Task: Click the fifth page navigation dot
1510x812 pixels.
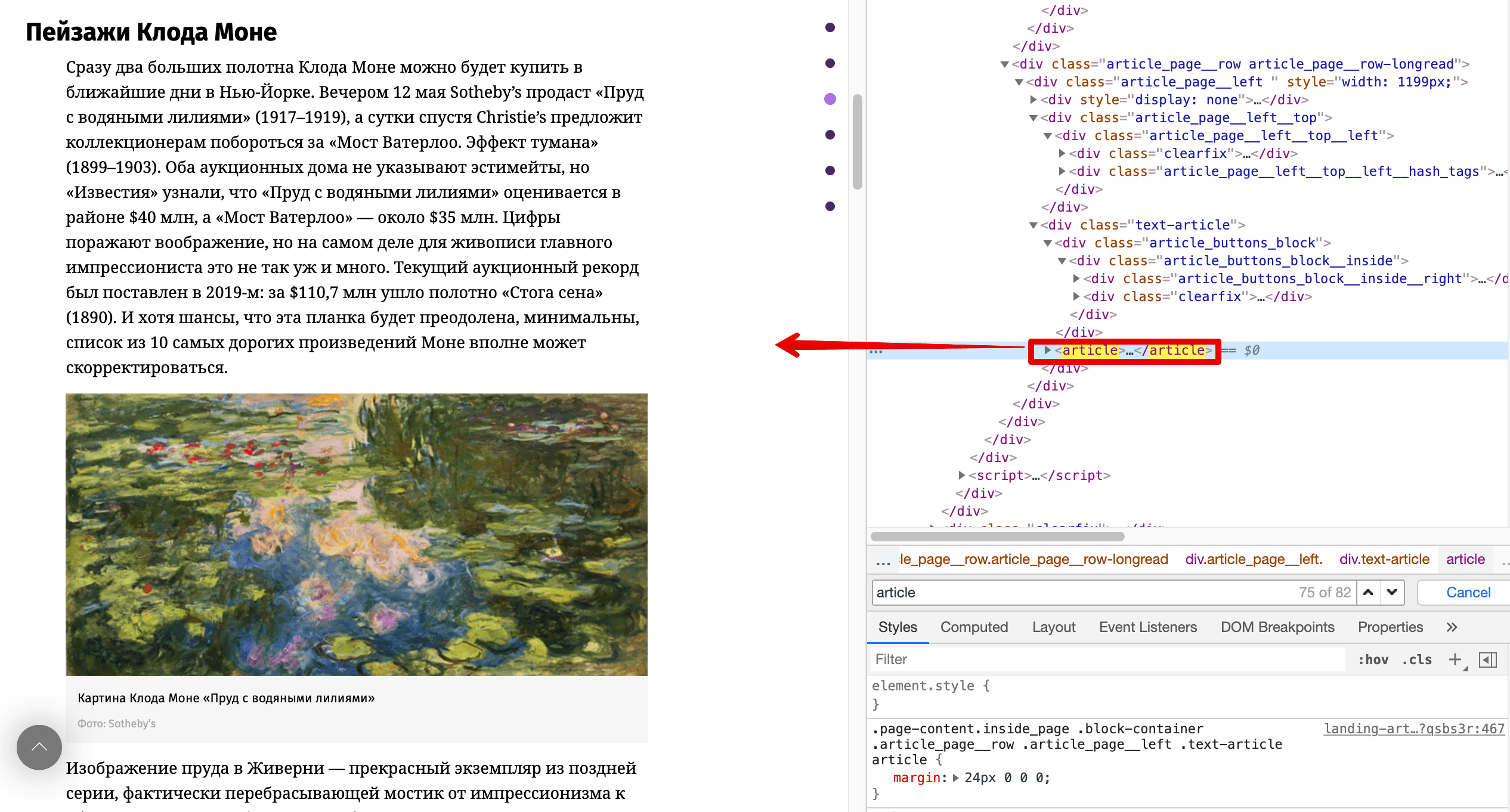Action: click(830, 171)
